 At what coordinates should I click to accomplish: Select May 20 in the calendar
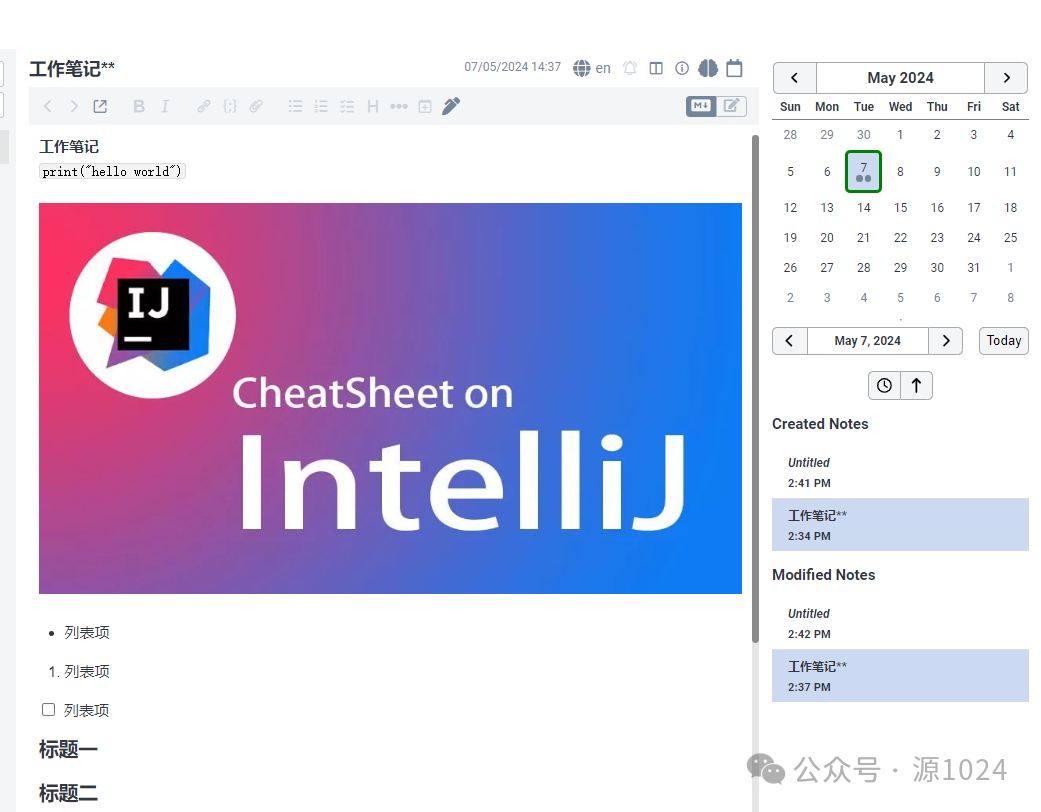click(827, 238)
